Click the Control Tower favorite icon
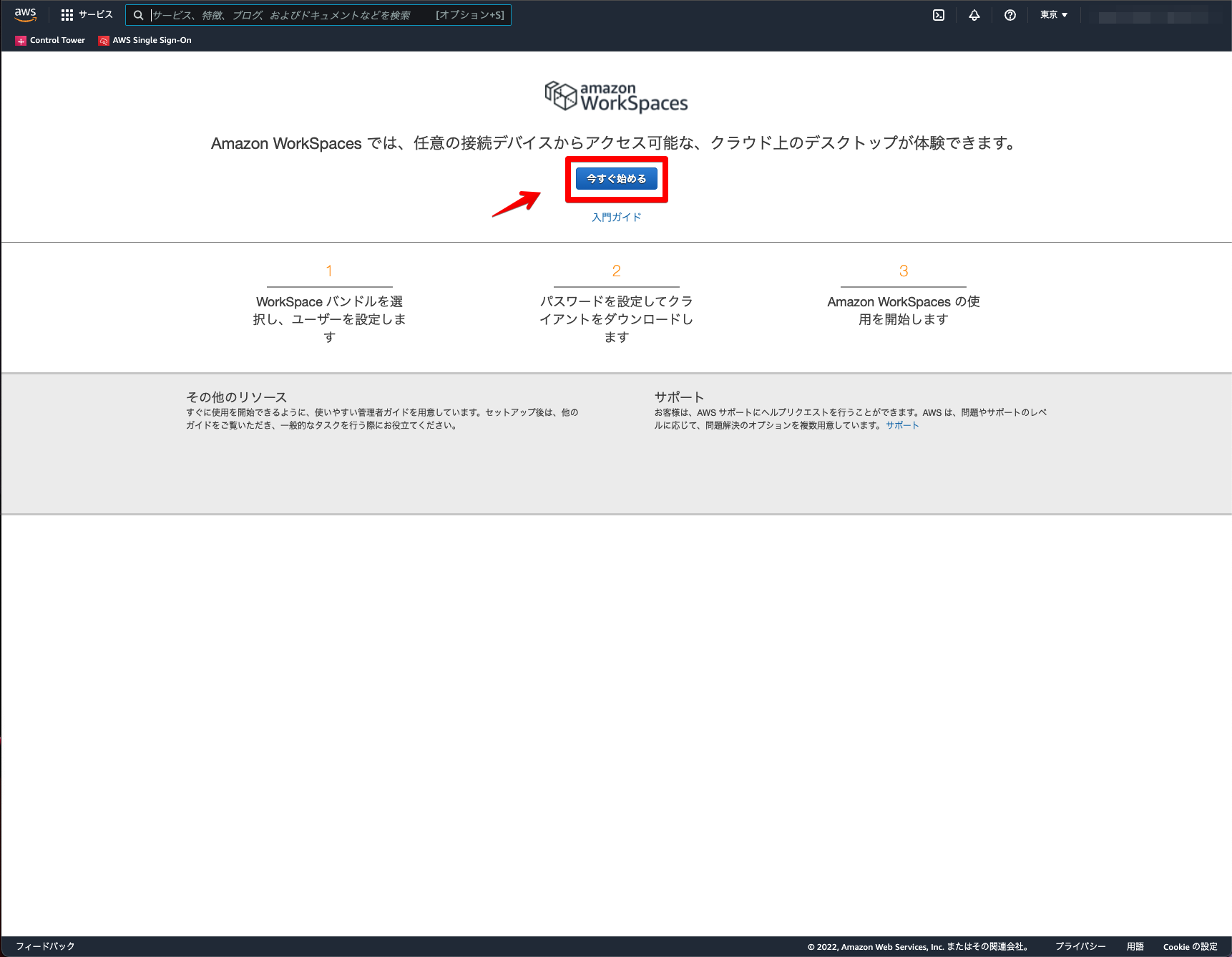Image resolution: width=1232 pixels, height=957 pixels. (20, 40)
